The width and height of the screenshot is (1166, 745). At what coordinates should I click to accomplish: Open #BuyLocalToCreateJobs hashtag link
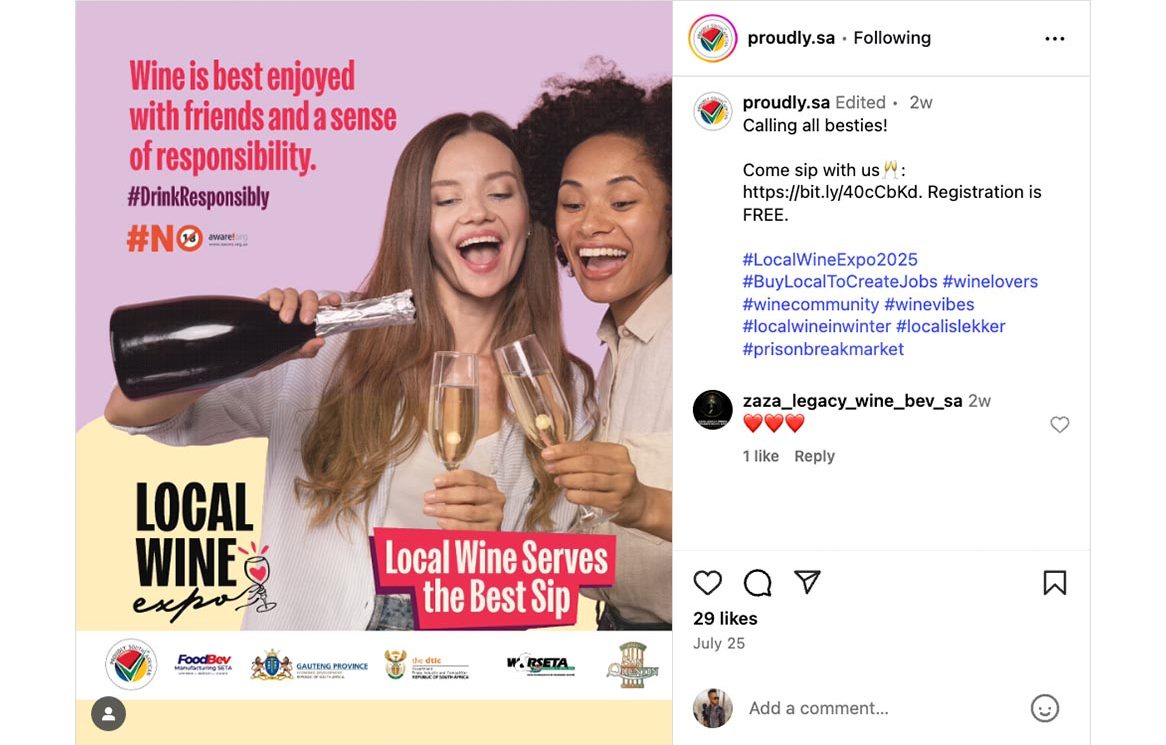840,282
